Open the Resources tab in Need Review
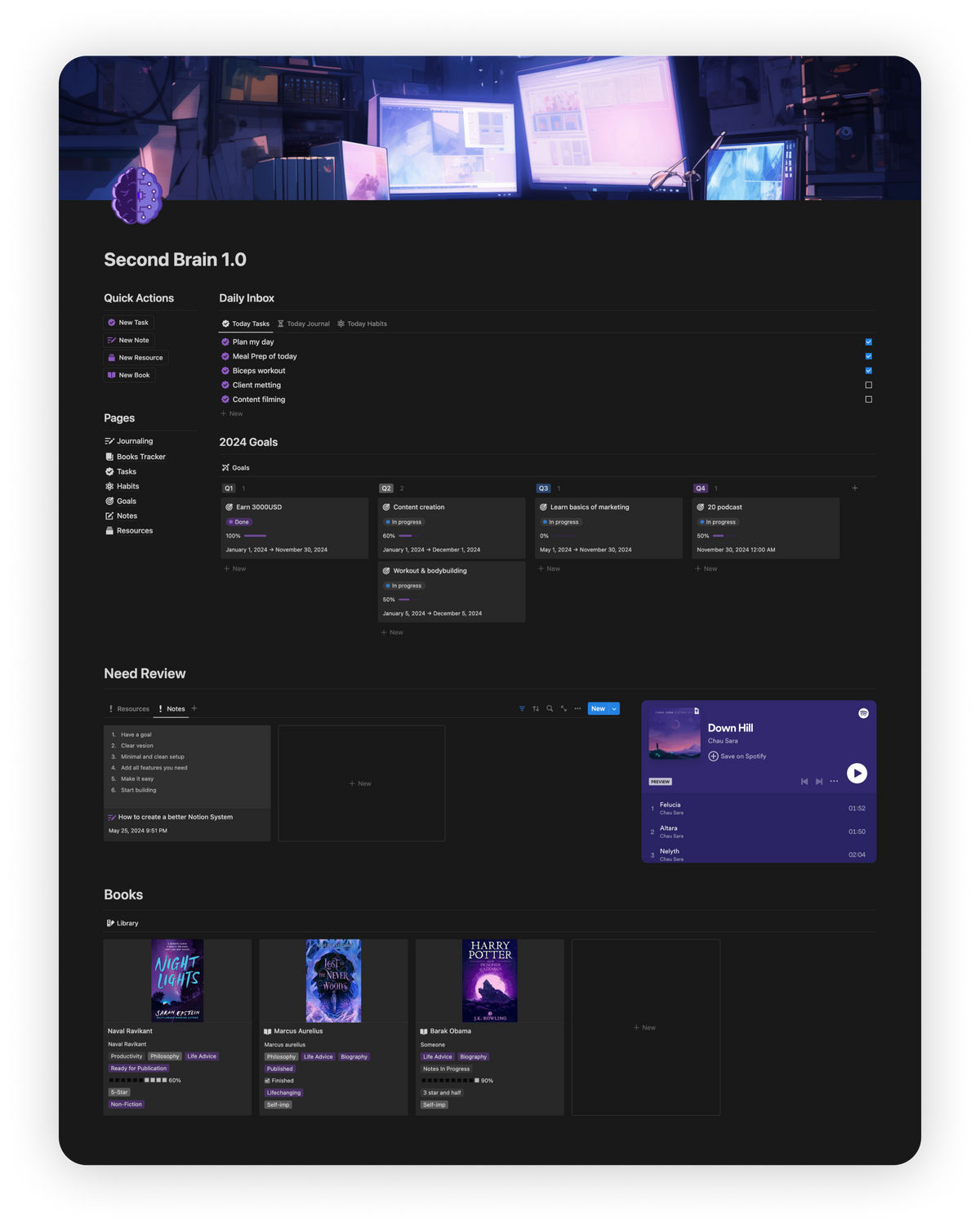The image size is (980, 1227). [129, 708]
